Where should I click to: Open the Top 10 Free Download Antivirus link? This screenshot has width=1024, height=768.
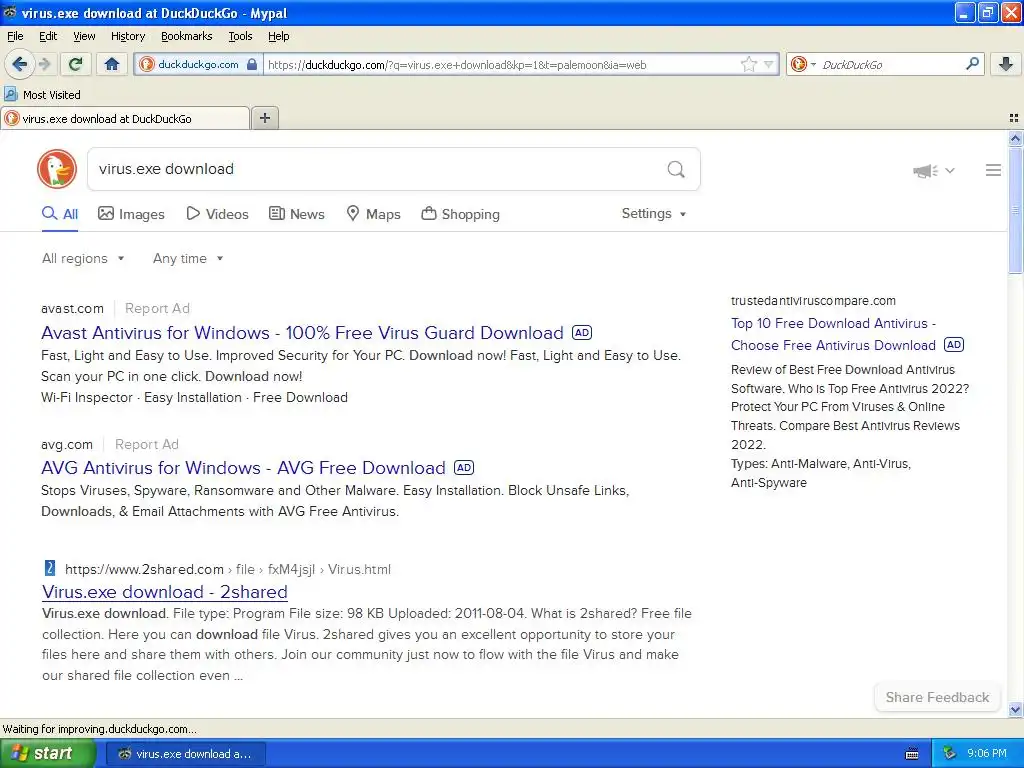(833, 334)
